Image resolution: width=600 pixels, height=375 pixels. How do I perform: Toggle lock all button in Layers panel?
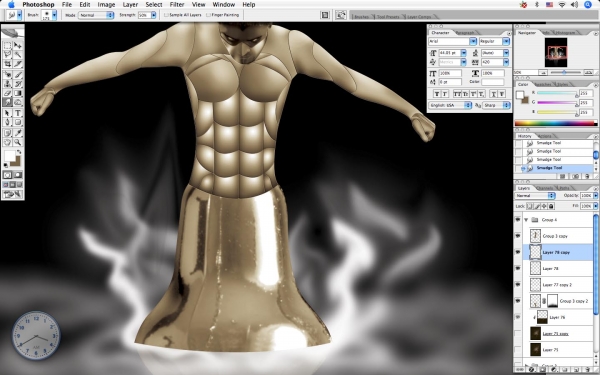click(x=551, y=206)
